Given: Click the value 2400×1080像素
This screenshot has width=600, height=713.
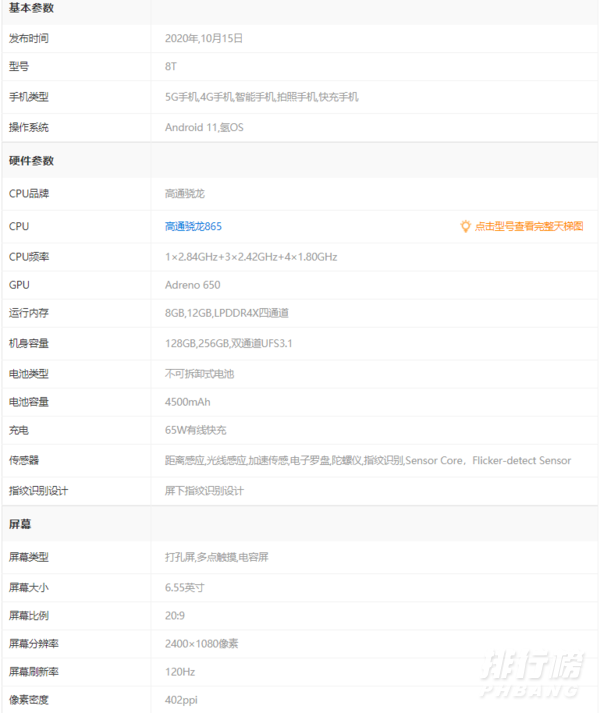Looking at the screenshot, I should click(201, 644).
